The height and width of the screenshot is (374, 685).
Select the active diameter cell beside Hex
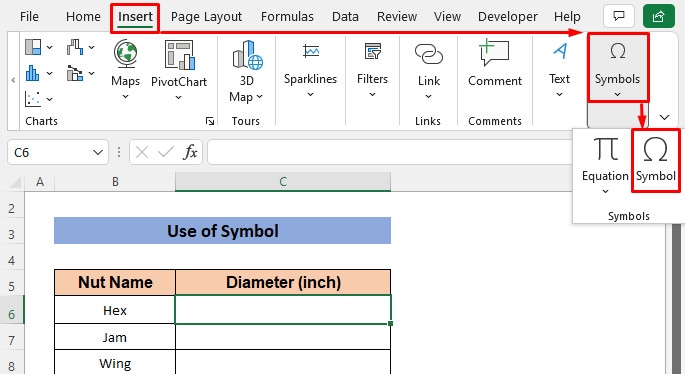(x=283, y=310)
